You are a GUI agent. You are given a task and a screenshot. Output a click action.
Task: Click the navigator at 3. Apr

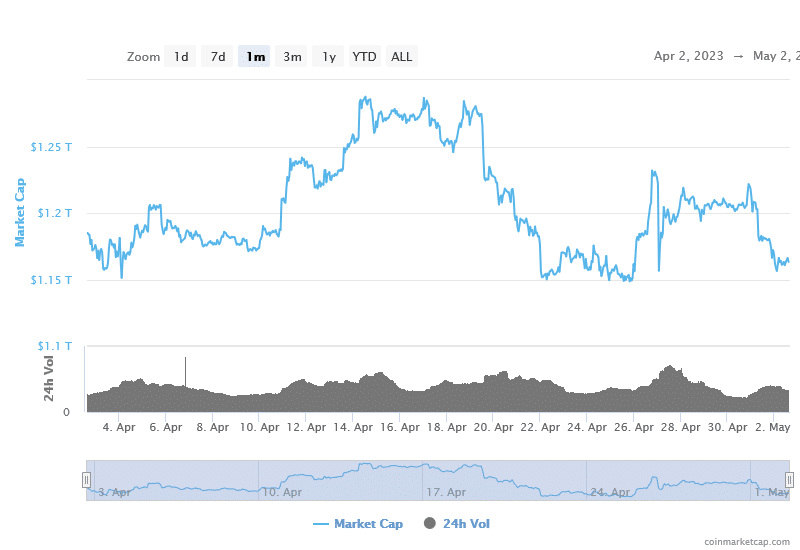(114, 492)
